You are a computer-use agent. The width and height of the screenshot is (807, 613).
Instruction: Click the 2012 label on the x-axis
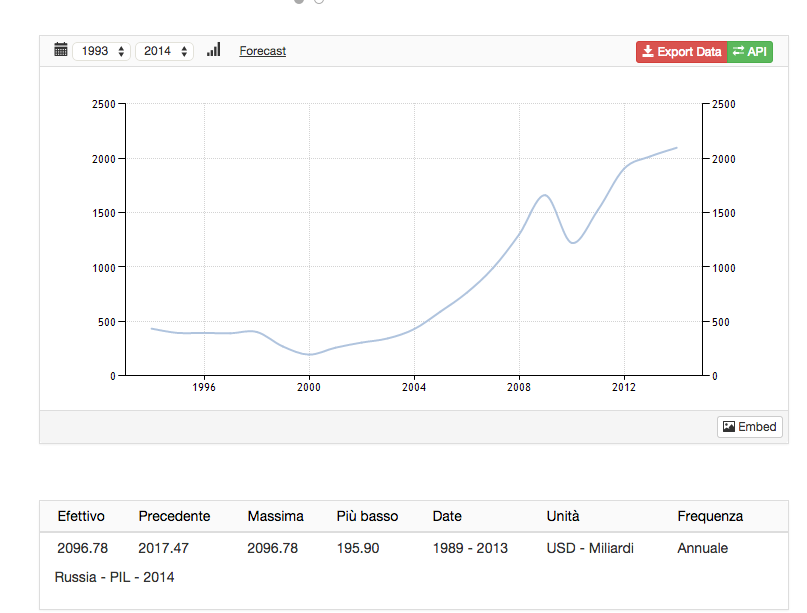[624, 387]
